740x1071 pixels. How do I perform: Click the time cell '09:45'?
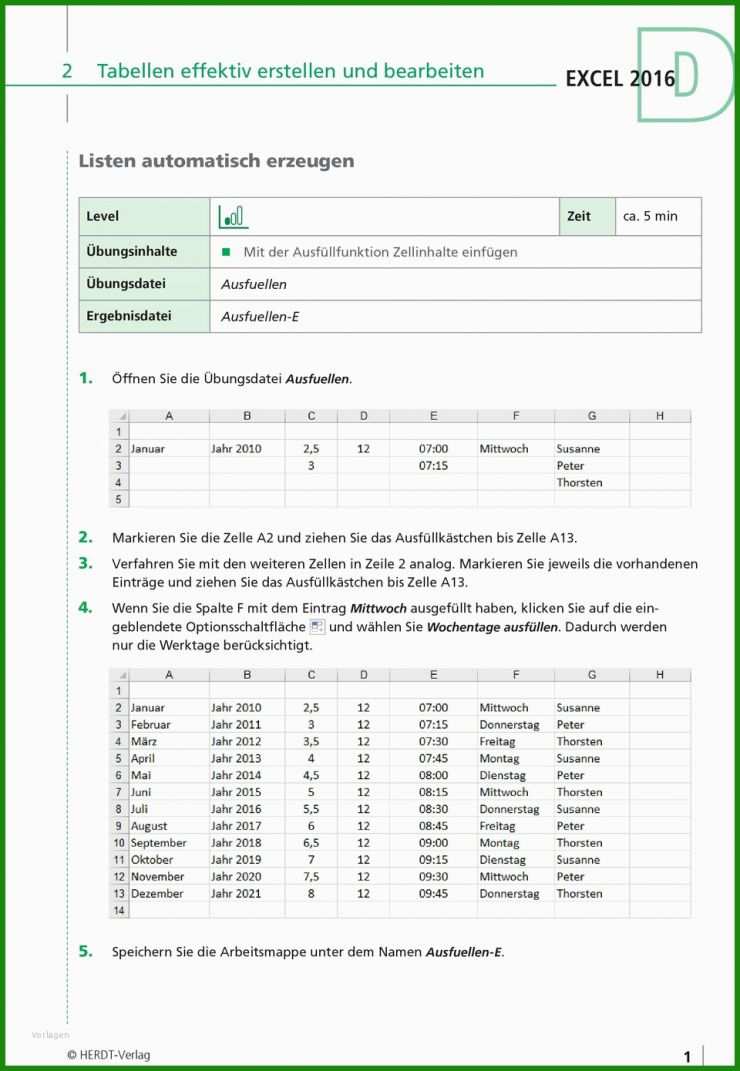[433, 893]
